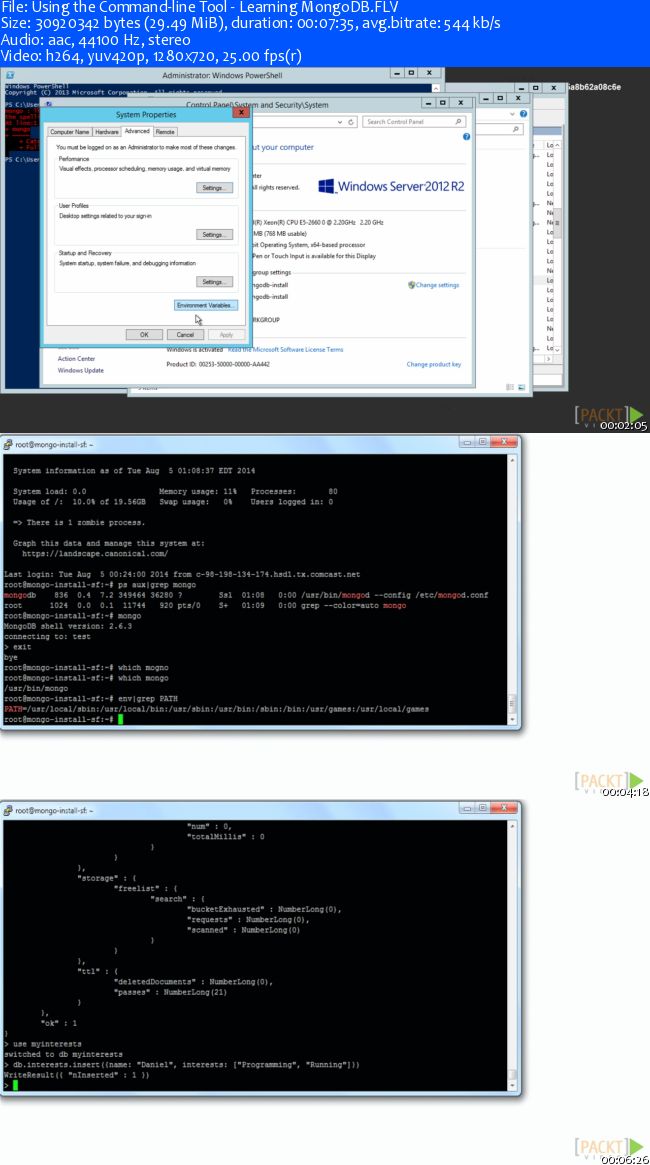This screenshot has height=1165, width=650.
Task: Click the Windows Server 2012 R2 logo
Action: click(391, 186)
